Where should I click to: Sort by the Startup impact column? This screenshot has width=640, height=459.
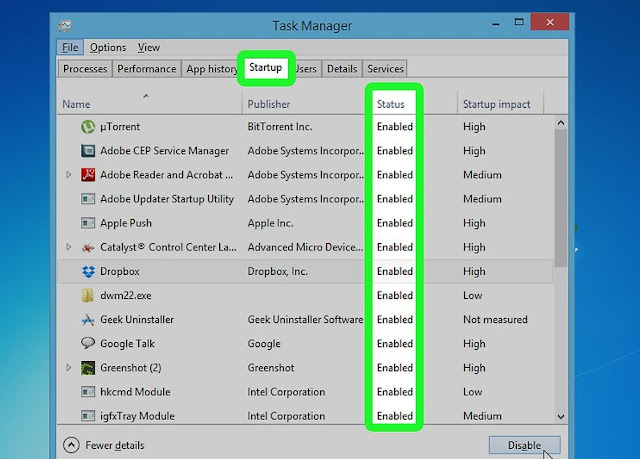click(496, 104)
